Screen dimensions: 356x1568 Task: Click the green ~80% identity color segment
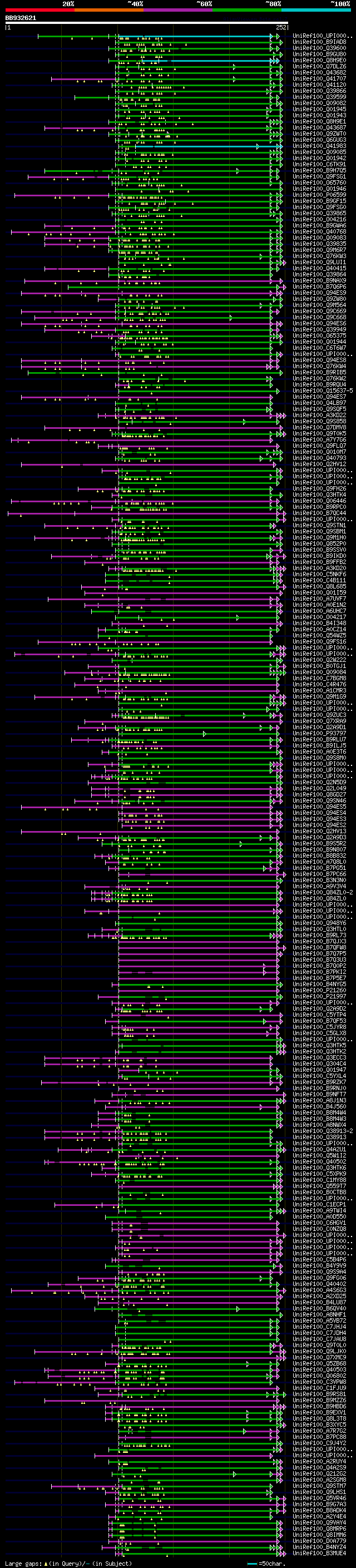click(247, 10)
